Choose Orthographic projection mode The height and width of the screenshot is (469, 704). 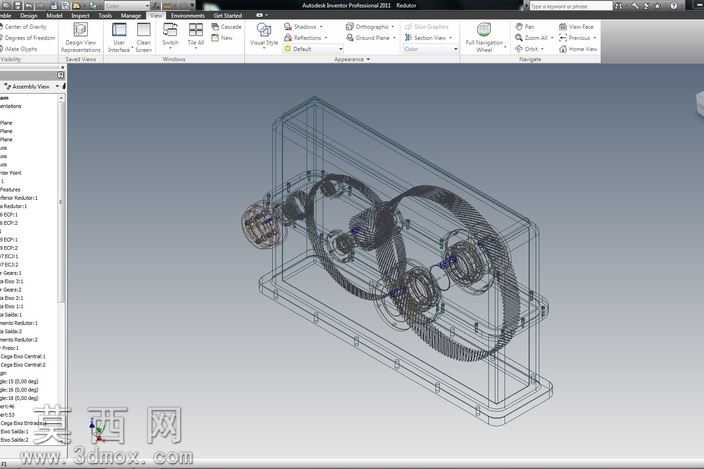[x=367, y=27]
